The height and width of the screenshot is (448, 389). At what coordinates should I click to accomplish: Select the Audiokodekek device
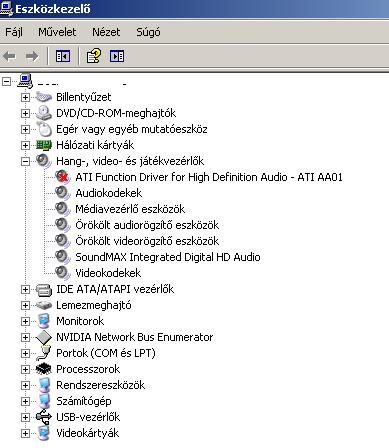(x=109, y=193)
